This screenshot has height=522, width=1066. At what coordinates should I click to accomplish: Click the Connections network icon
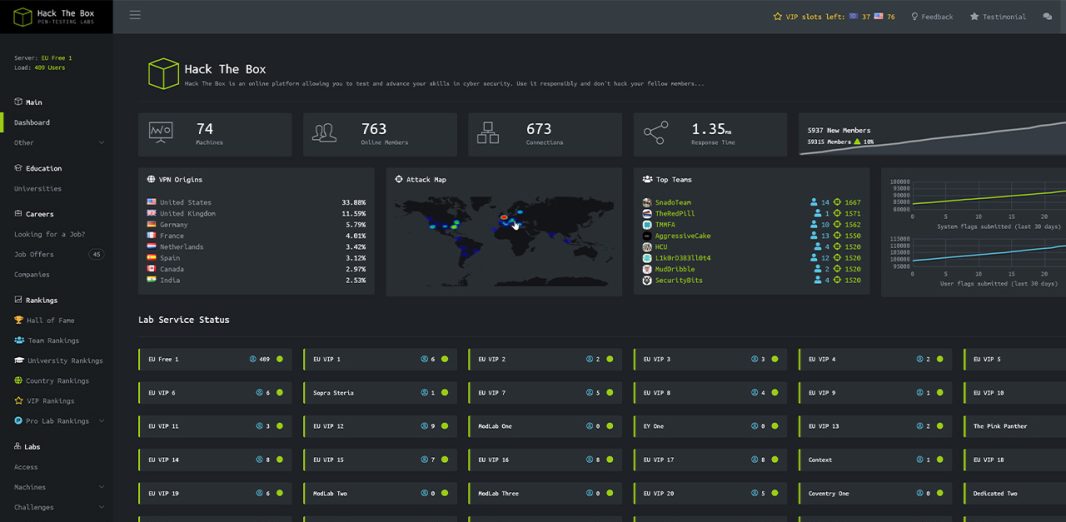[x=488, y=133]
